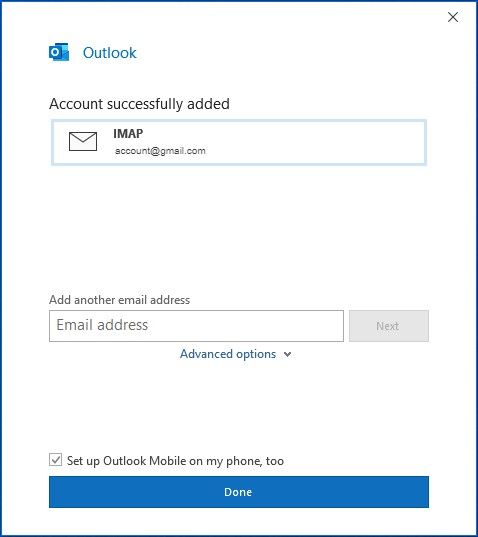Click the account@gmail.com address text
478x537 pixels.
pyautogui.click(x=160, y=151)
